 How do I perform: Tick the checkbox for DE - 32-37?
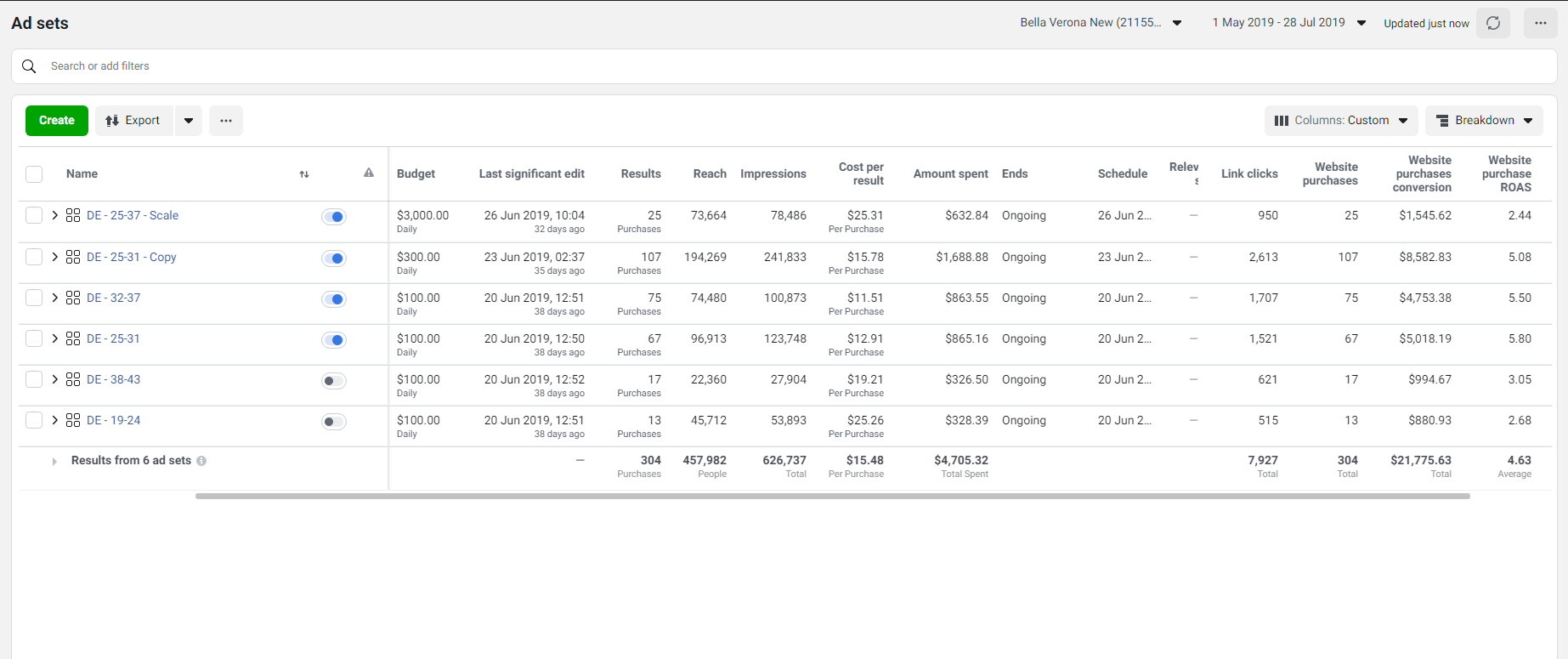point(34,298)
